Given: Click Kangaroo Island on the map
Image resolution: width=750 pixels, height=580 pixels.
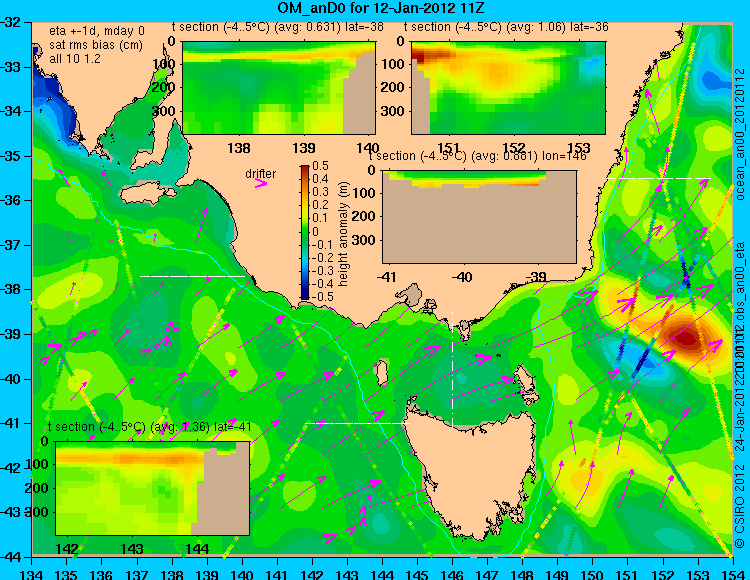Looking at the screenshot, I should tap(147, 194).
